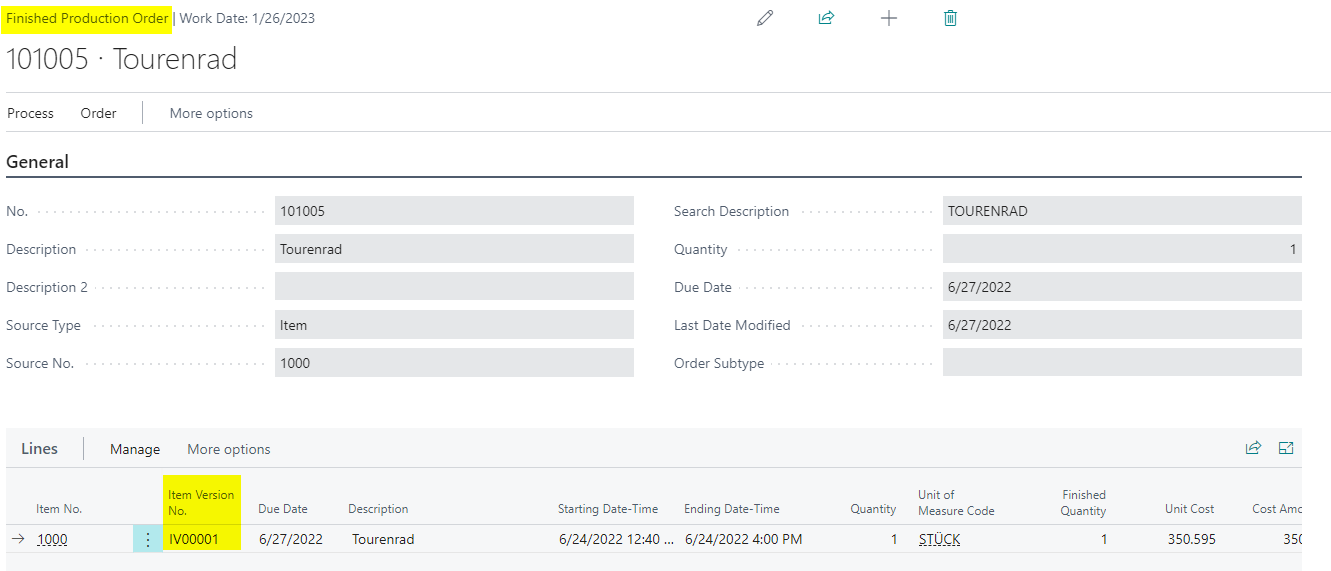
Task: Click Search Description field TOURENRAD
Action: pos(1122,211)
